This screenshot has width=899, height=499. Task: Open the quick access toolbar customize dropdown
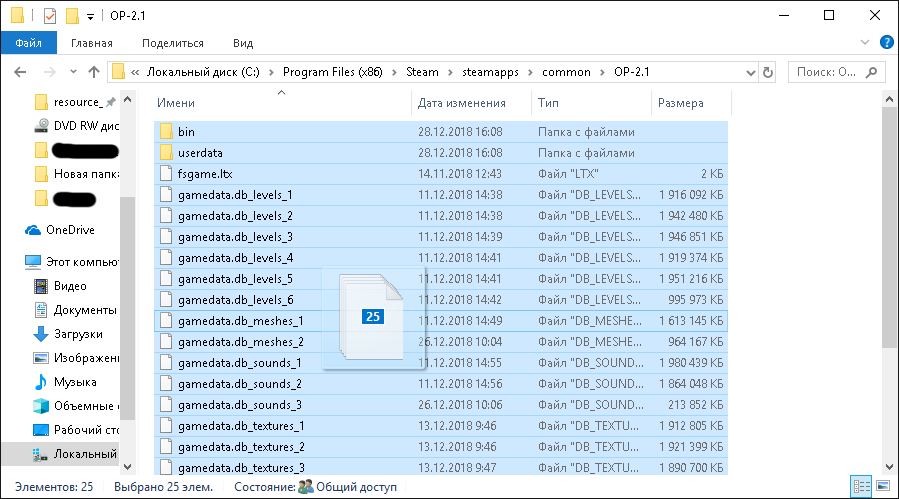click(x=90, y=17)
